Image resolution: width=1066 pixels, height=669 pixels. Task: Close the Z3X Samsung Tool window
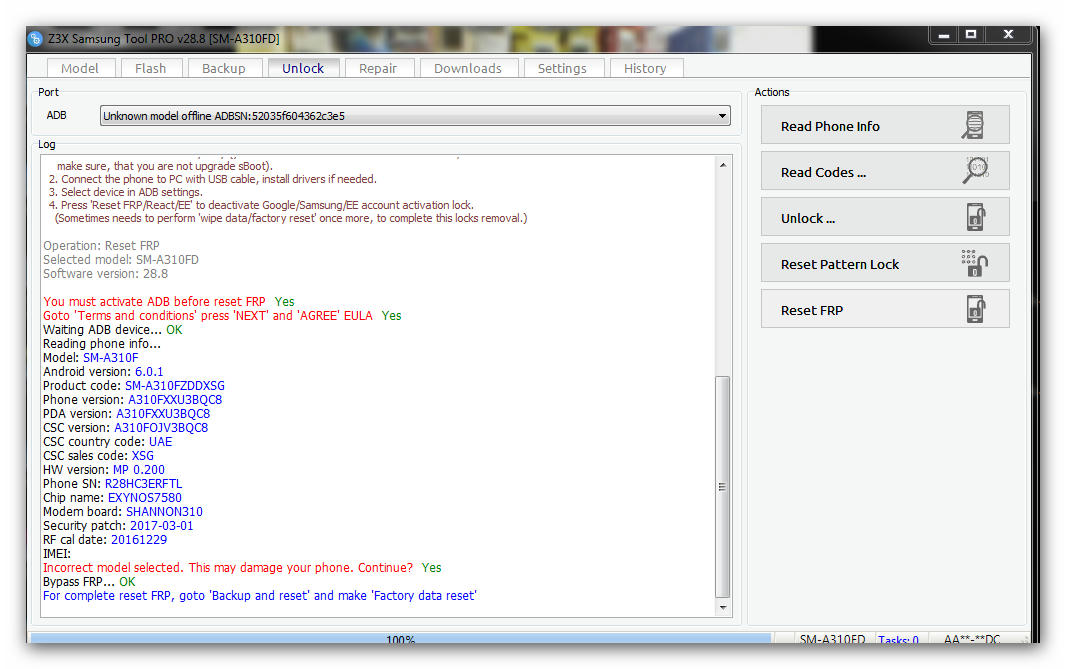(1008, 35)
